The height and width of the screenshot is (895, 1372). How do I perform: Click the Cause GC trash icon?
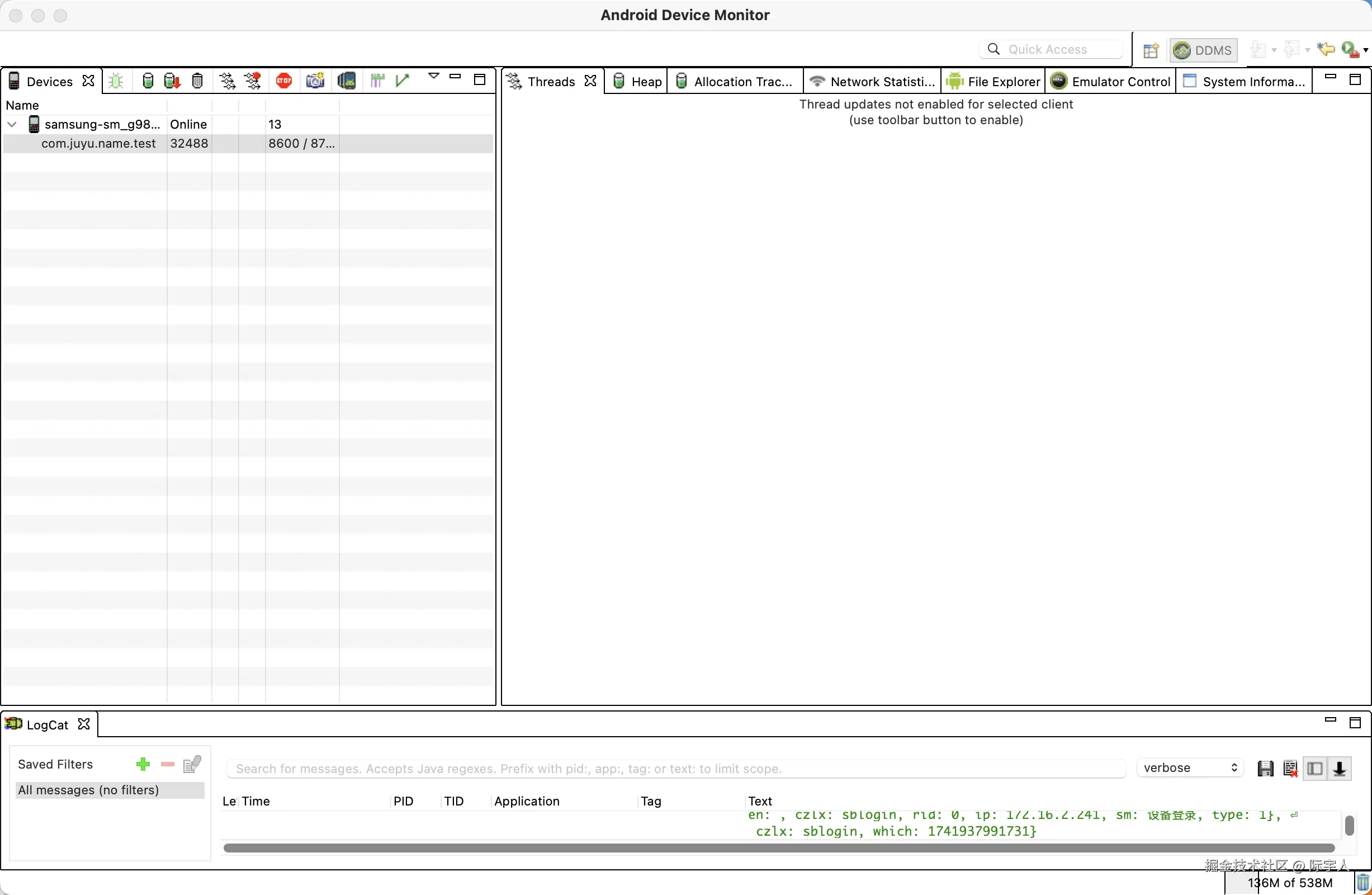[197, 81]
